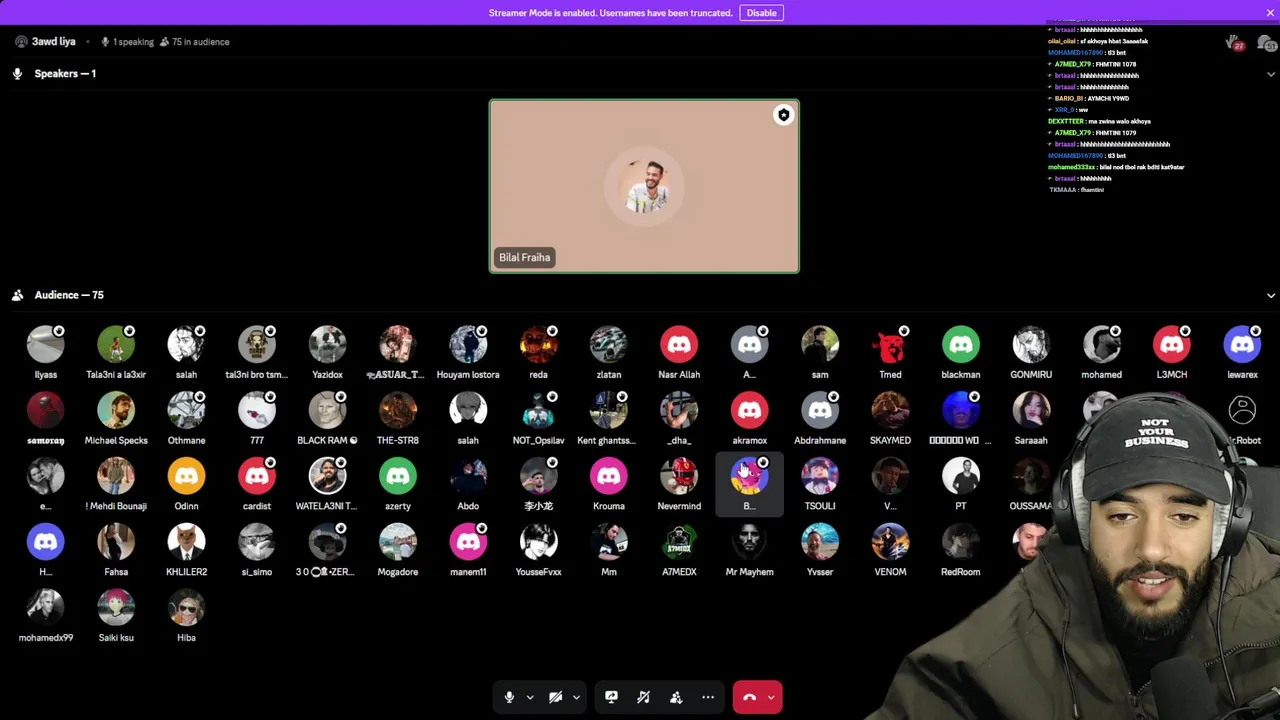Viewport: 1280px width, 720px height.
Task: Share your screen
Action: point(611,697)
